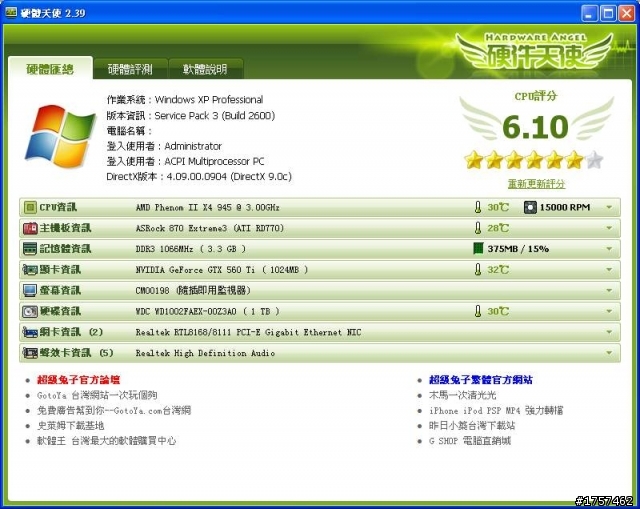Click the CPU thermometer icon next to 30℃
The height and width of the screenshot is (509, 640).
(x=478, y=207)
